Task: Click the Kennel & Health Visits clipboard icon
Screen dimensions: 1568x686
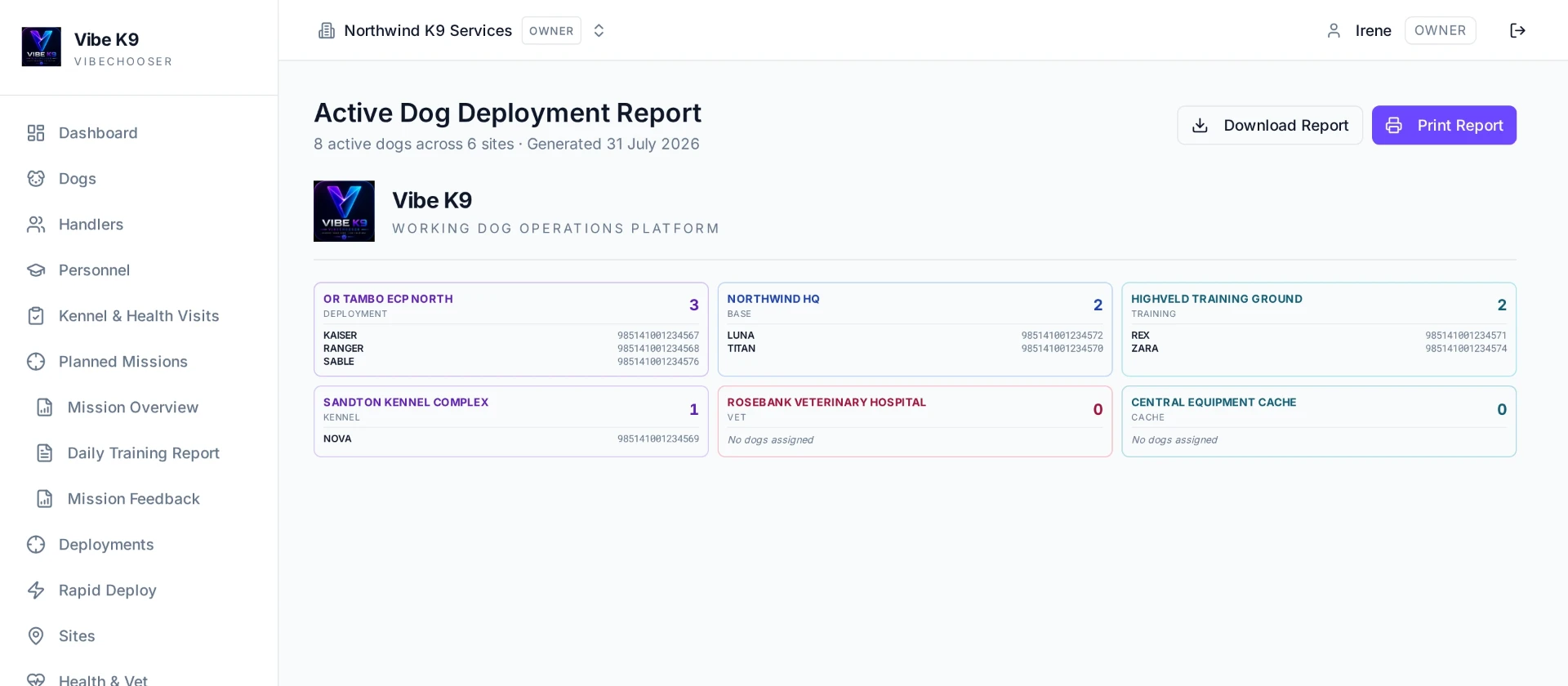Action: click(36, 316)
